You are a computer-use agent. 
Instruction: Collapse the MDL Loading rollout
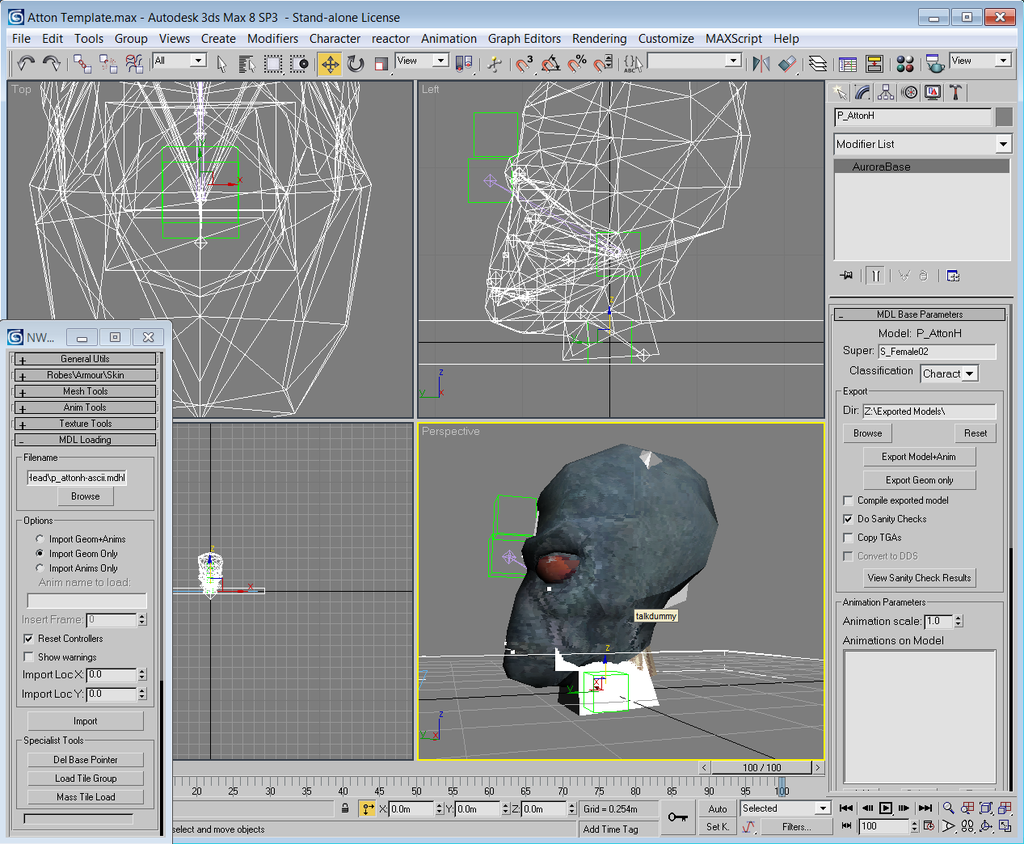(x=85, y=440)
